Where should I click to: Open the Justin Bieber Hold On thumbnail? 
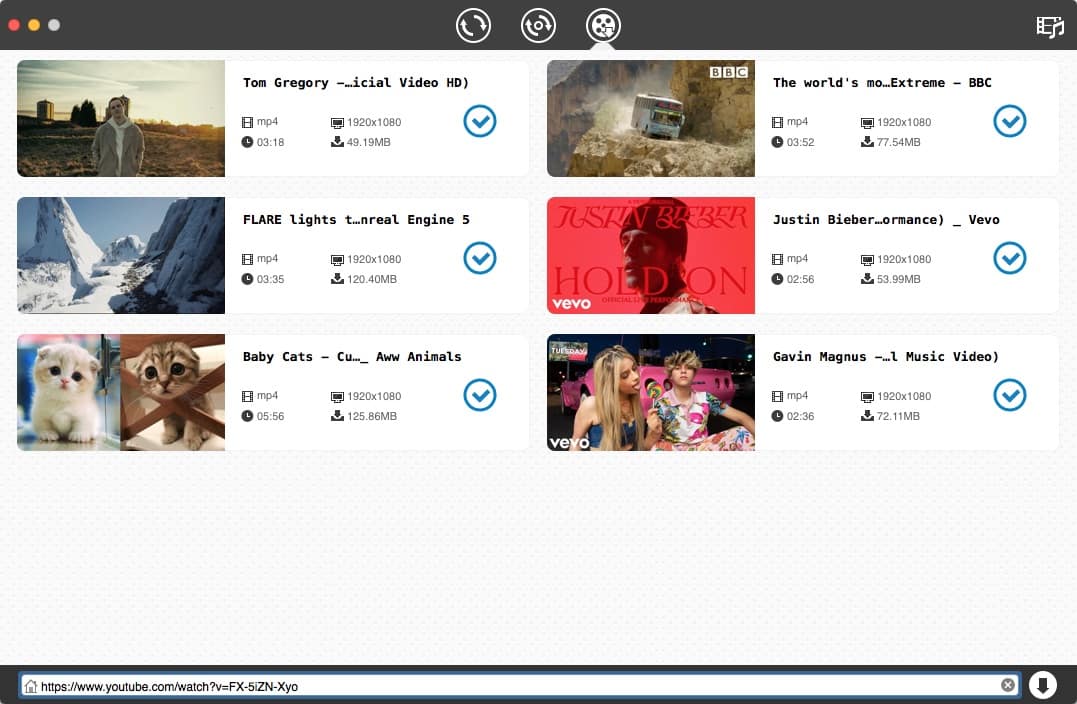(x=650, y=256)
